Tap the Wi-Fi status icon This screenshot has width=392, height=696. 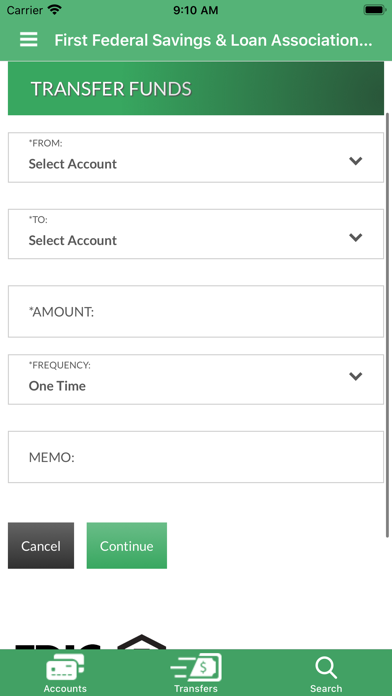[x=55, y=10]
